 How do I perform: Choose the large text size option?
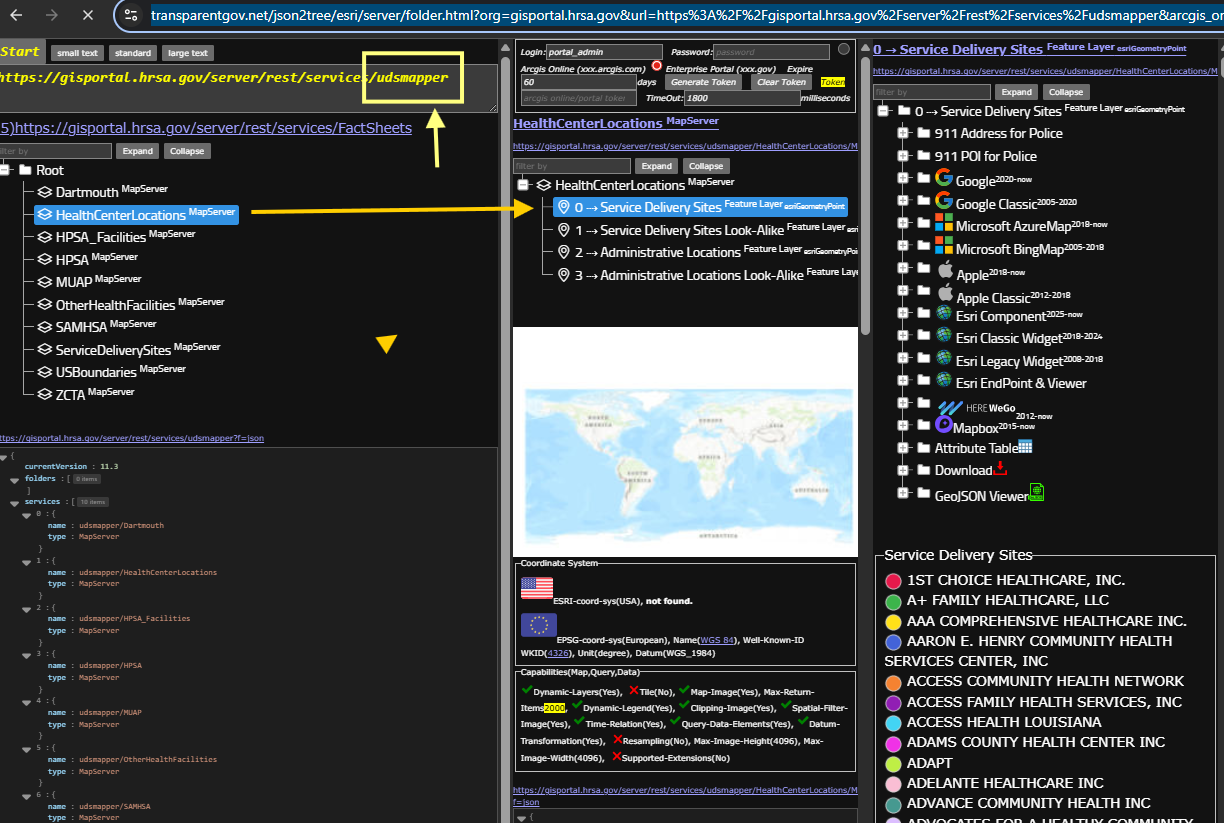tap(187, 53)
